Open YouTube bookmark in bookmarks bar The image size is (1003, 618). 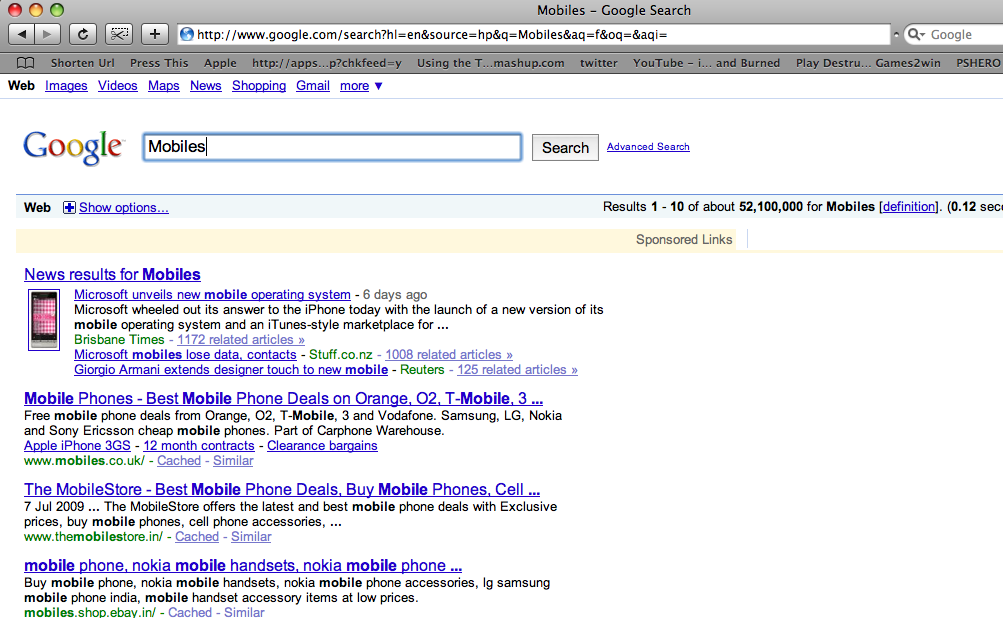click(706, 63)
